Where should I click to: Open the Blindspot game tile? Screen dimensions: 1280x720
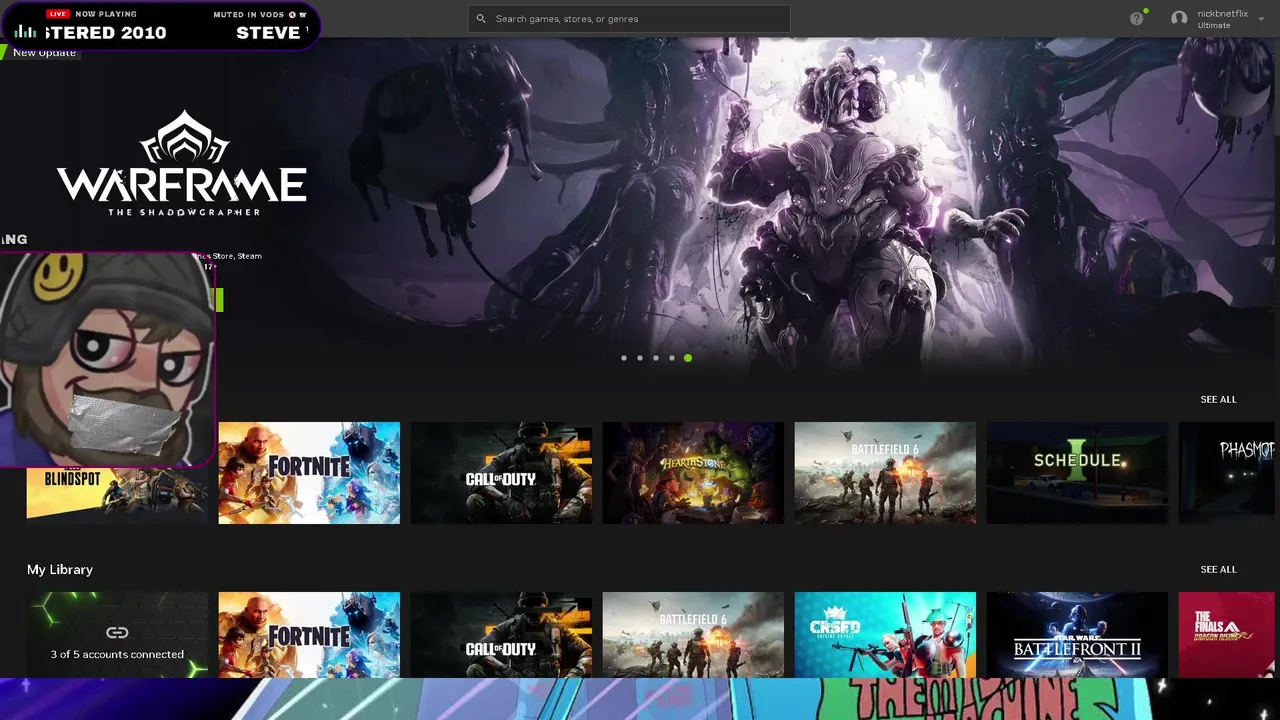(x=117, y=495)
